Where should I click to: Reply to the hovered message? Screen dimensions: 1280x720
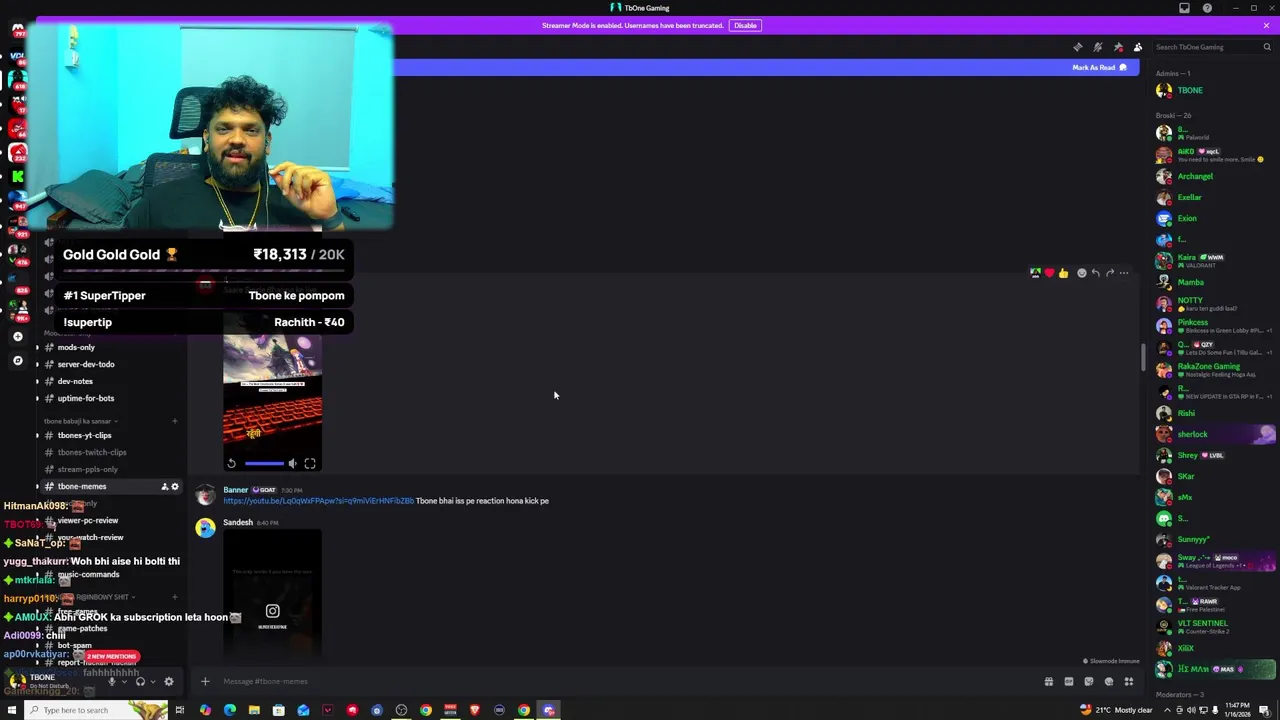(1095, 273)
